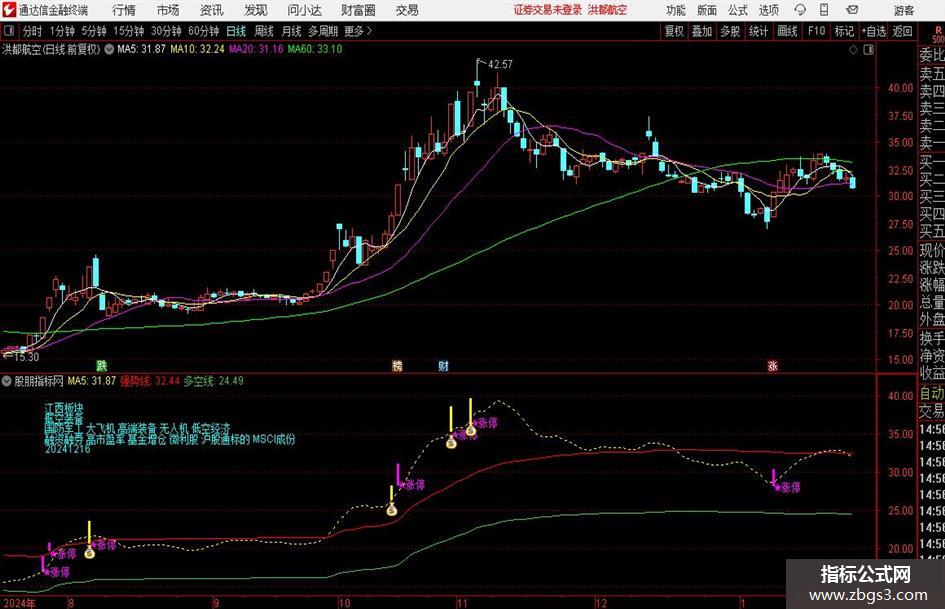Click the 画线 drawing toolbar button
This screenshot has width=945, height=609.
click(x=787, y=31)
